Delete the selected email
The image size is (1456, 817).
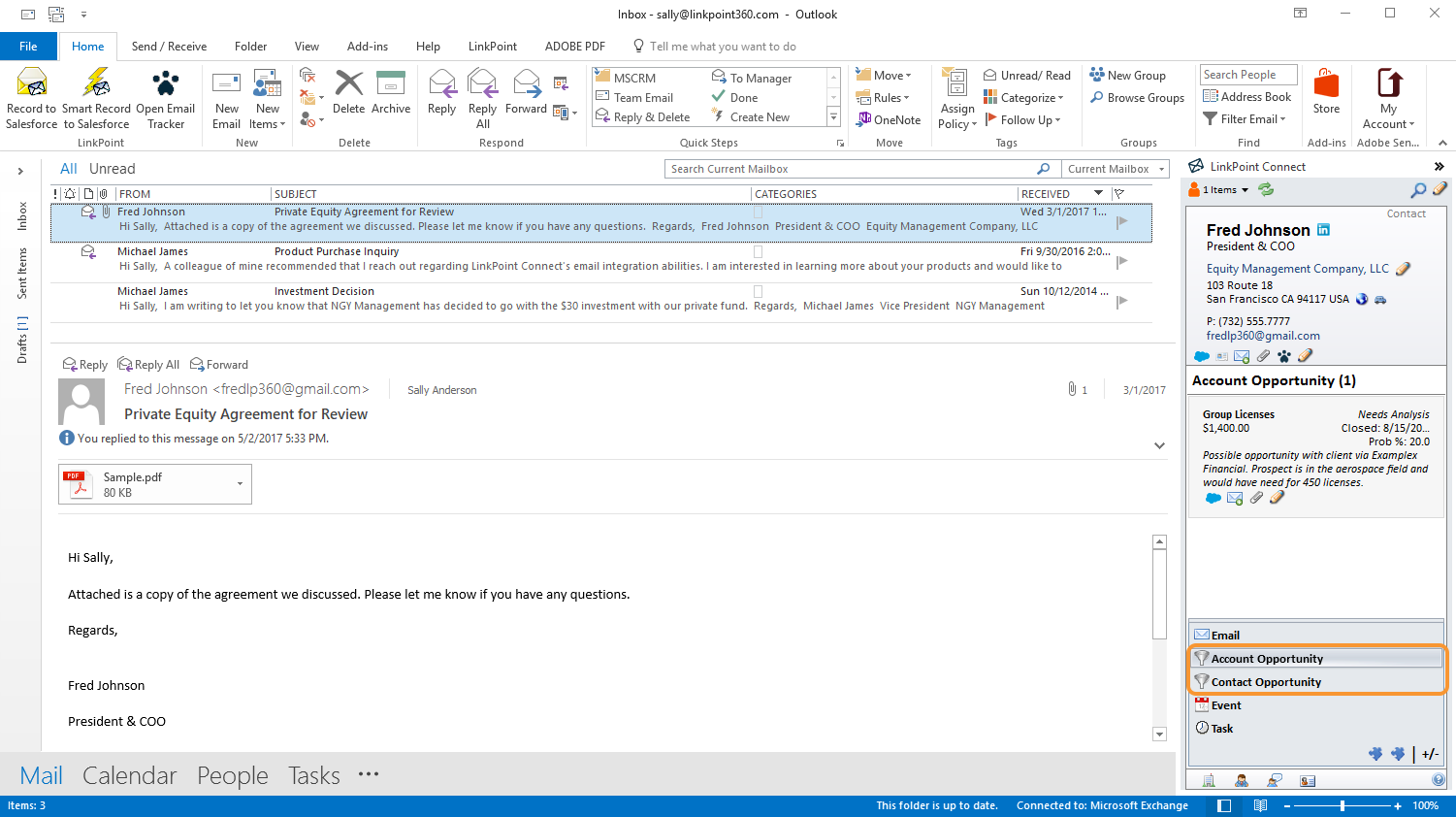click(x=348, y=83)
